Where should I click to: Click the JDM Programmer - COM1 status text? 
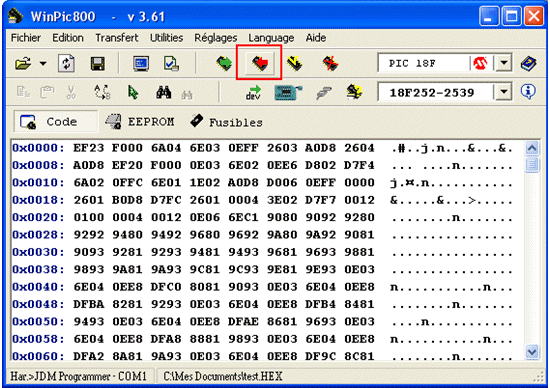click(78, 376)
